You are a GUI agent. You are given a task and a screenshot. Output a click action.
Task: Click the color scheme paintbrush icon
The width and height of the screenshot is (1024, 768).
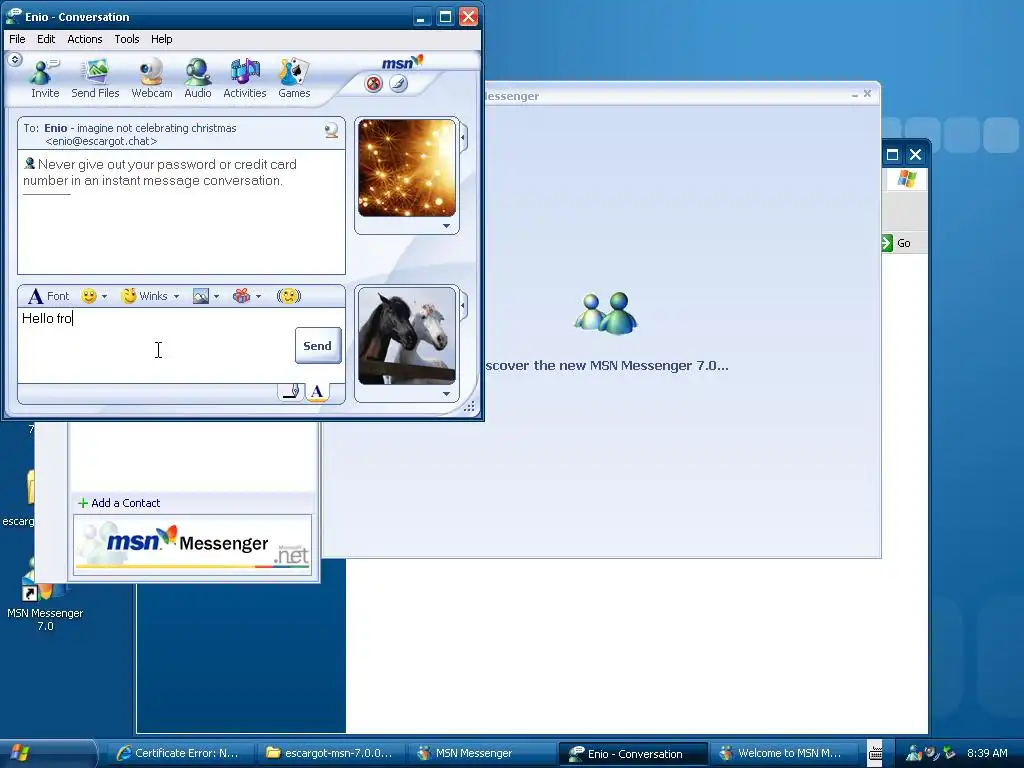click(x=398, y=84)
